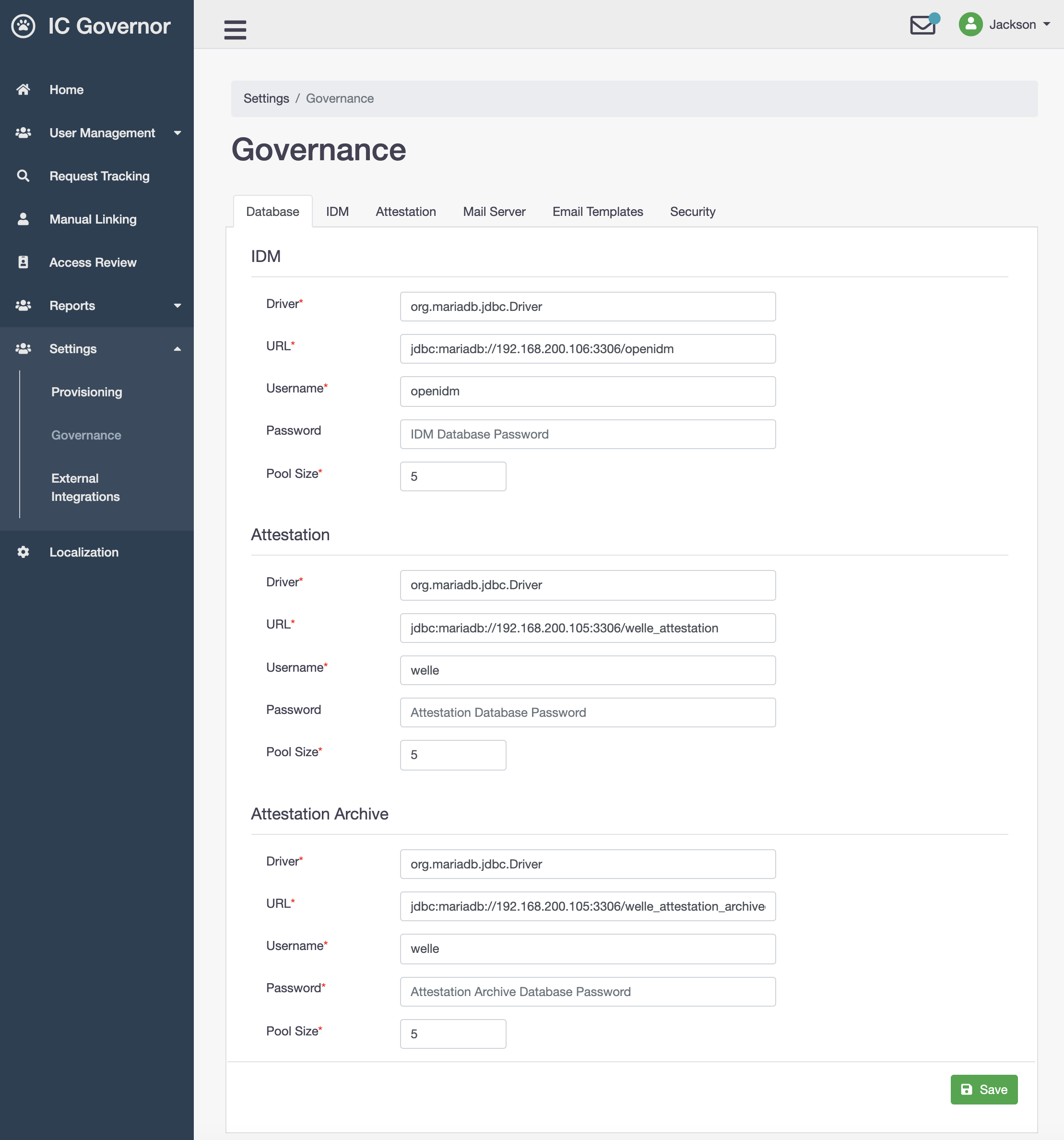Click the User Management icon
The image size is (1064, 1140).
click(x=24, y=132)
